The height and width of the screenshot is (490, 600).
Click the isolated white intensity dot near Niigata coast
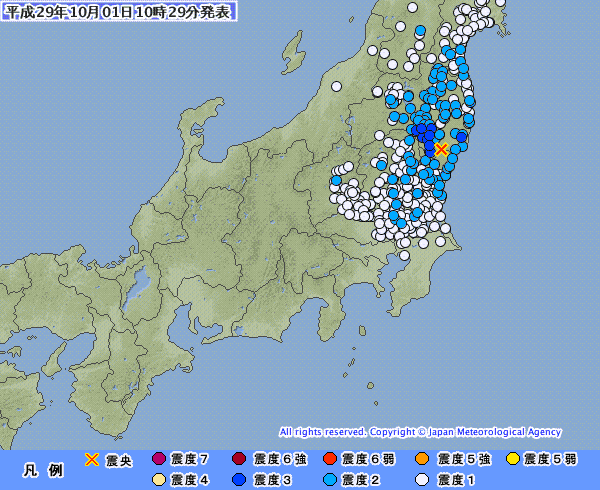[336, 86]
